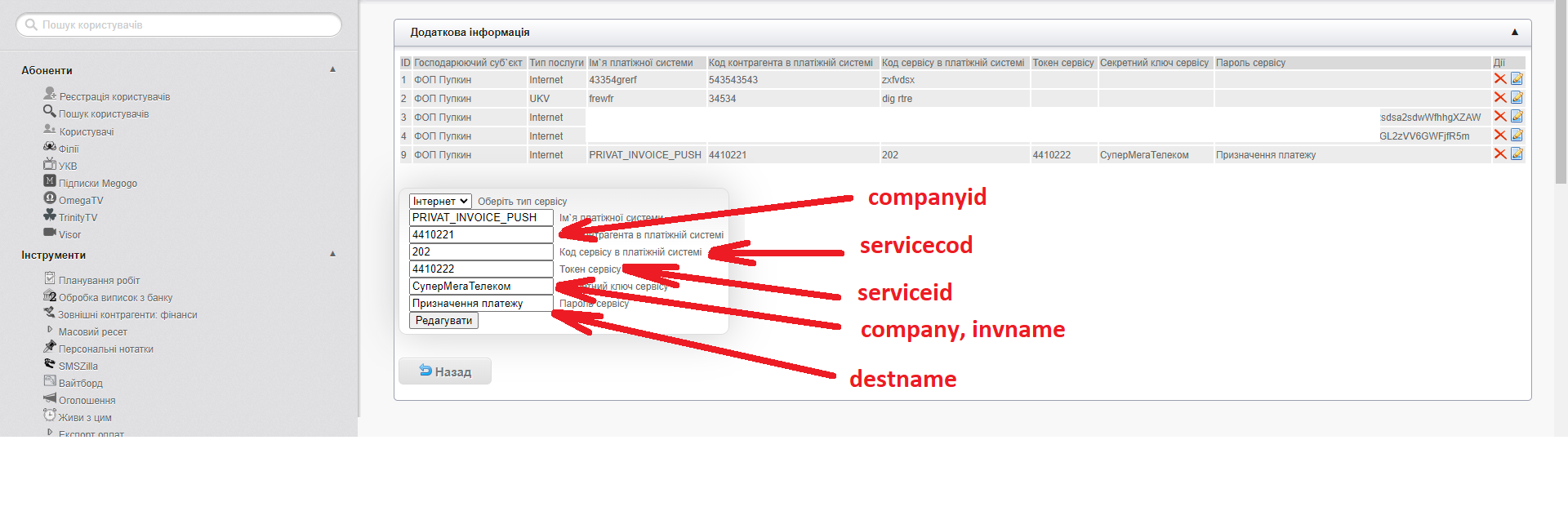Screen dimensions: 1568x529
Task: Open SMSZilla tool in the sidebar
Action: [78, 367]
